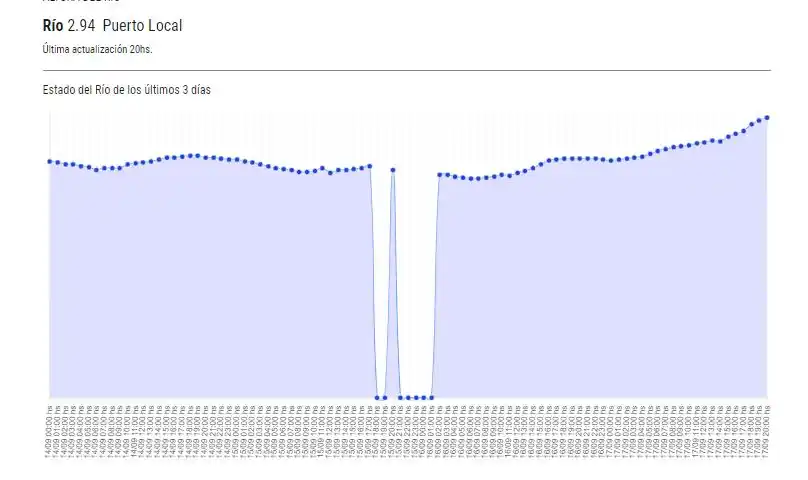Click the second-to-last data point on the chart

759,120
